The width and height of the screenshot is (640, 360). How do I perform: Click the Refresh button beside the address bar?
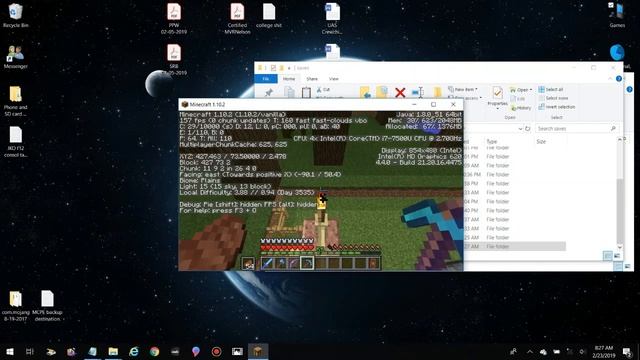click(527, 129)
